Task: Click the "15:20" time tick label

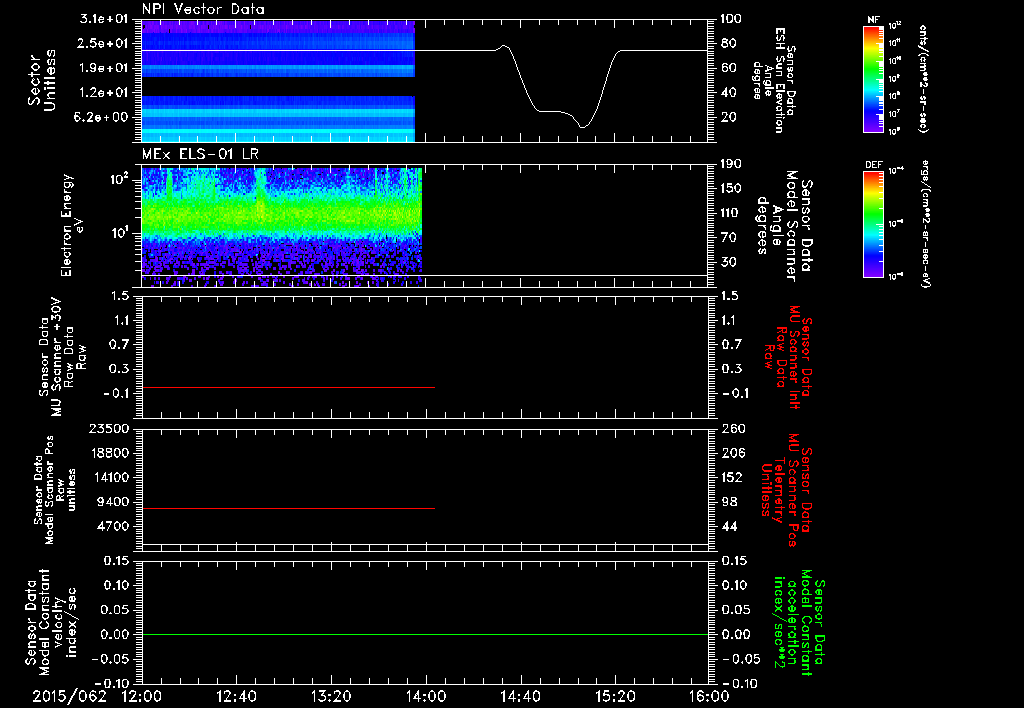Action: pos(615,696)
